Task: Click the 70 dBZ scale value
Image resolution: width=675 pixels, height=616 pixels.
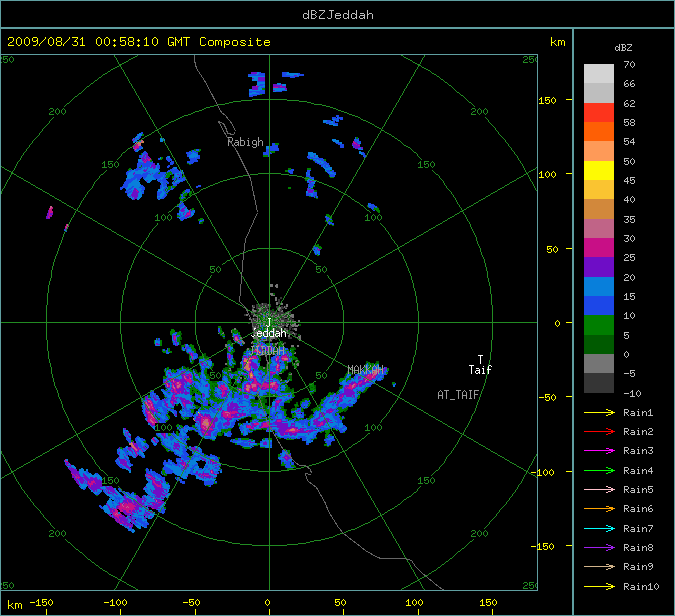Action: click(629, 65)
